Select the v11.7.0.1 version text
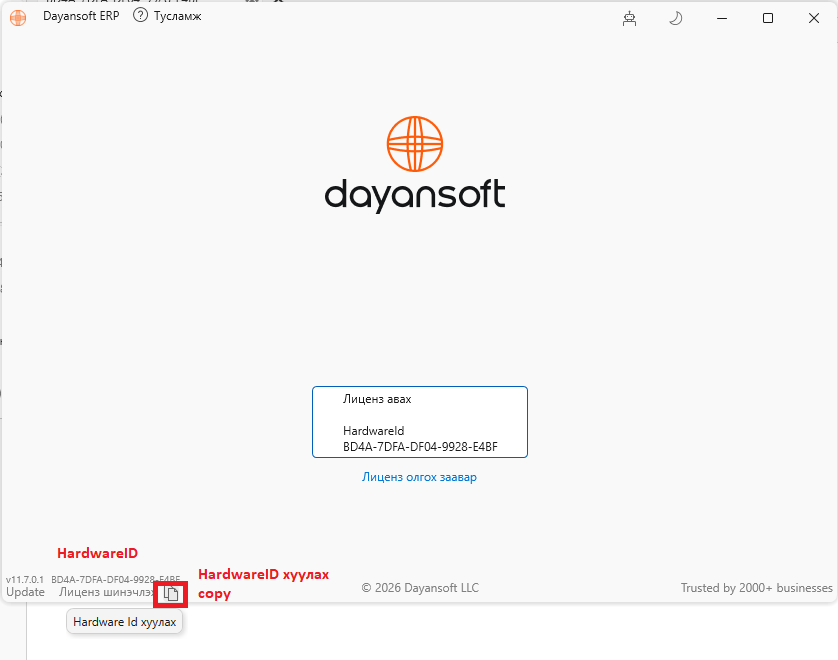Screen dimensions: 838x660 [25, 579]
